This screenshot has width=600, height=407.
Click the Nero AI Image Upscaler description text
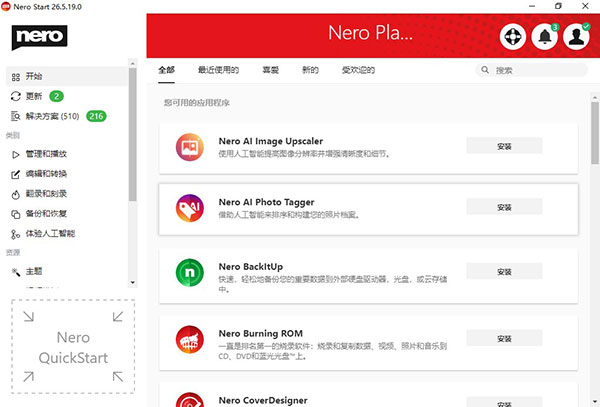[304, 154]
